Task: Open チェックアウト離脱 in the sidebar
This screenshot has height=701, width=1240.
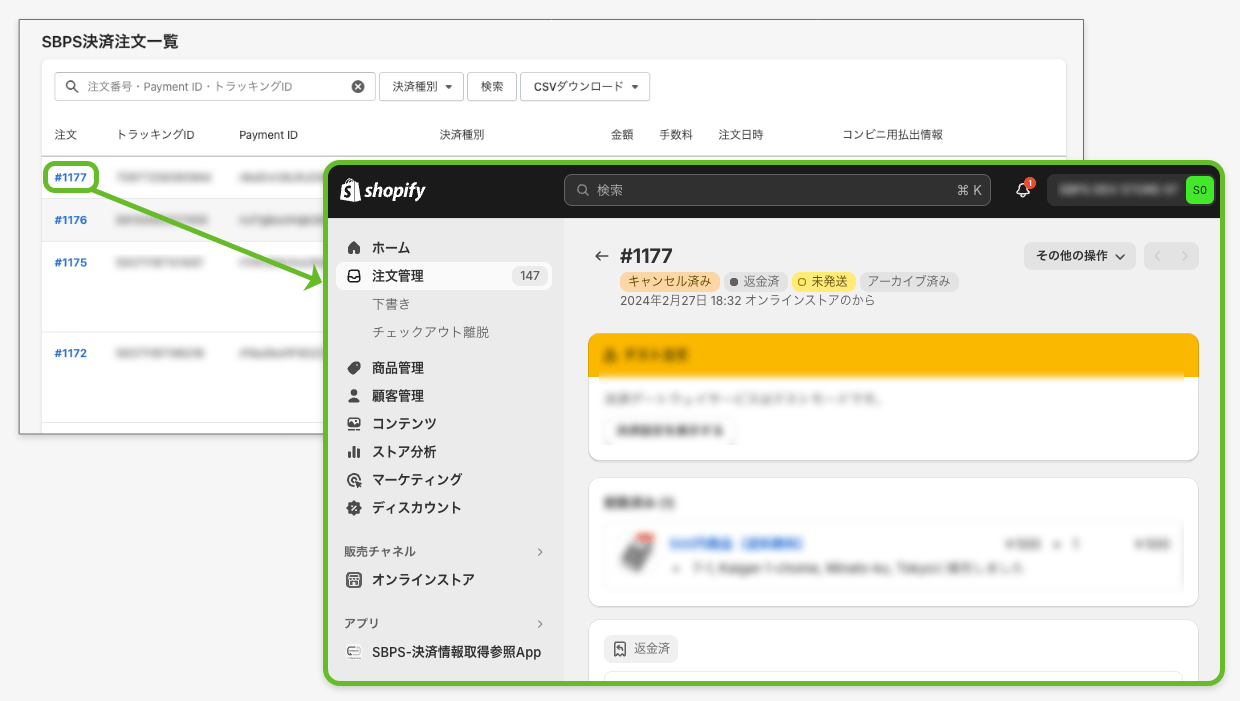Action: (x=431, y=332)
